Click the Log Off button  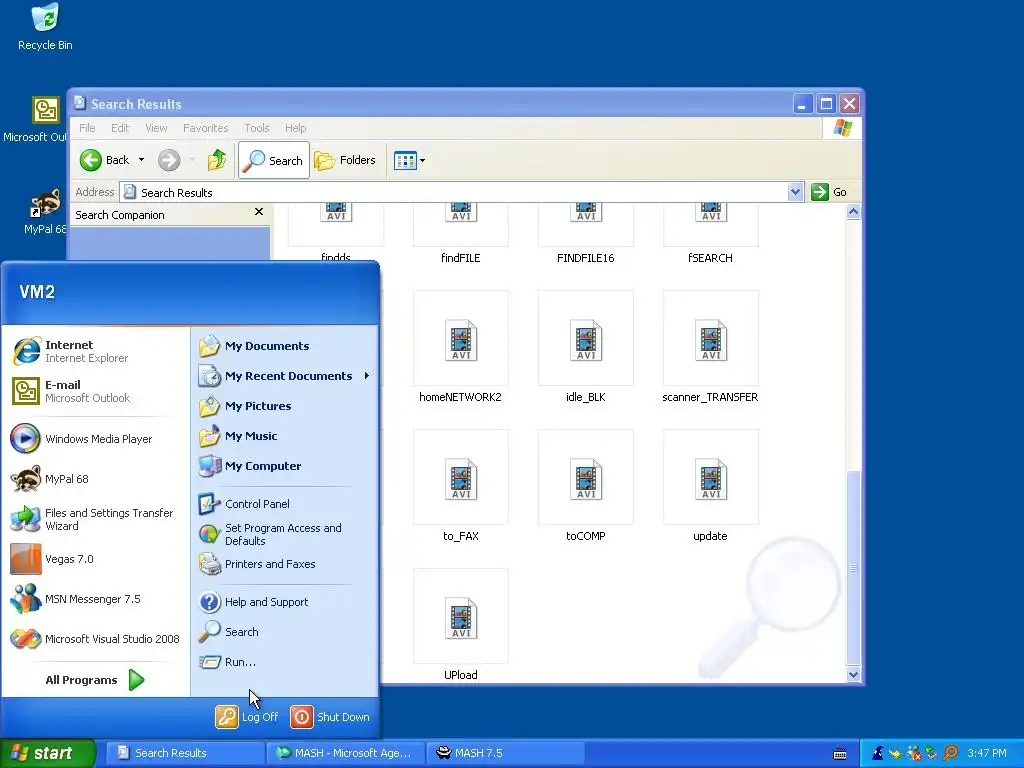tap(248, 717)
